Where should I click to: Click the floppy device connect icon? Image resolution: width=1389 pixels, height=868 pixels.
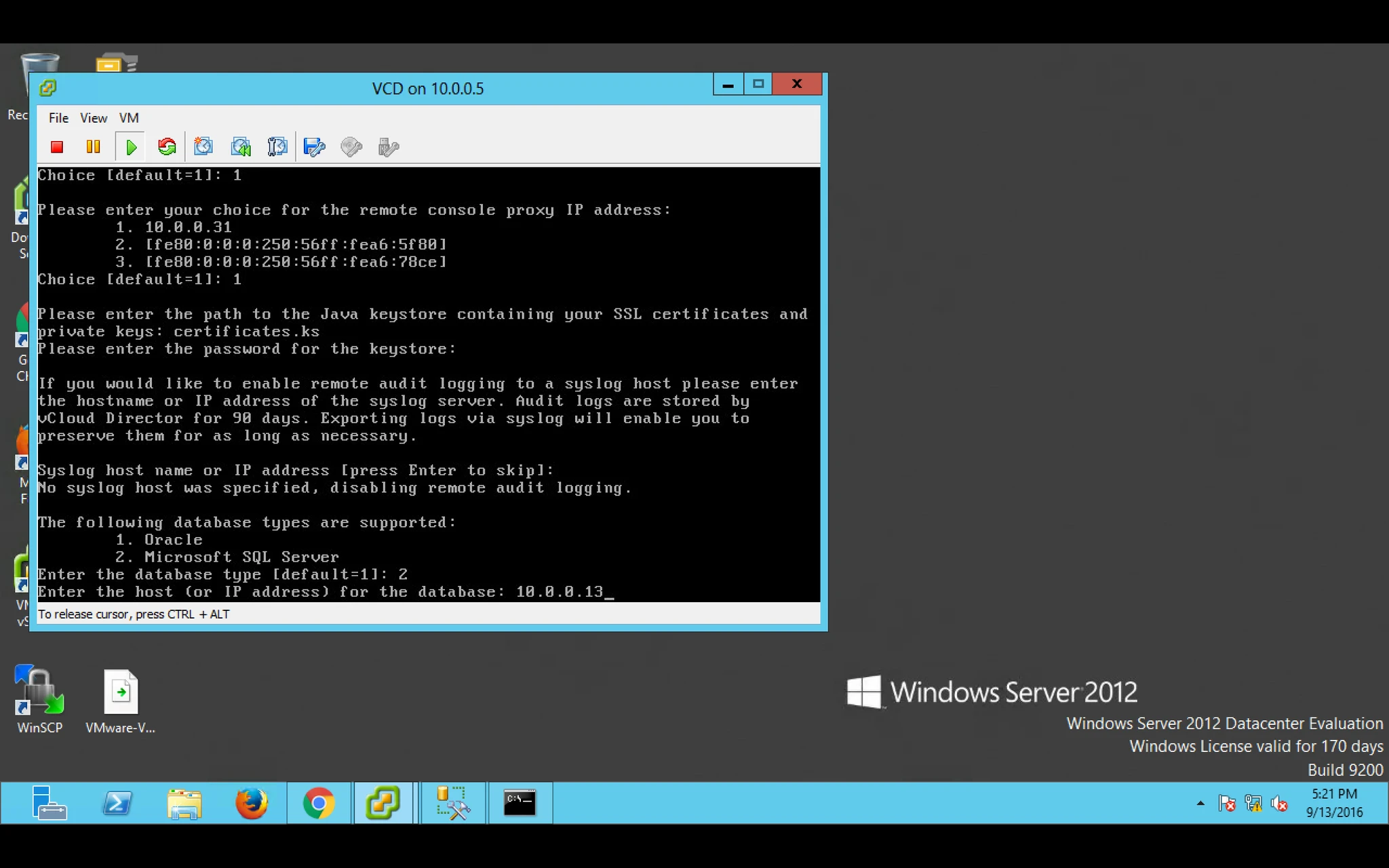coord(314,147)
